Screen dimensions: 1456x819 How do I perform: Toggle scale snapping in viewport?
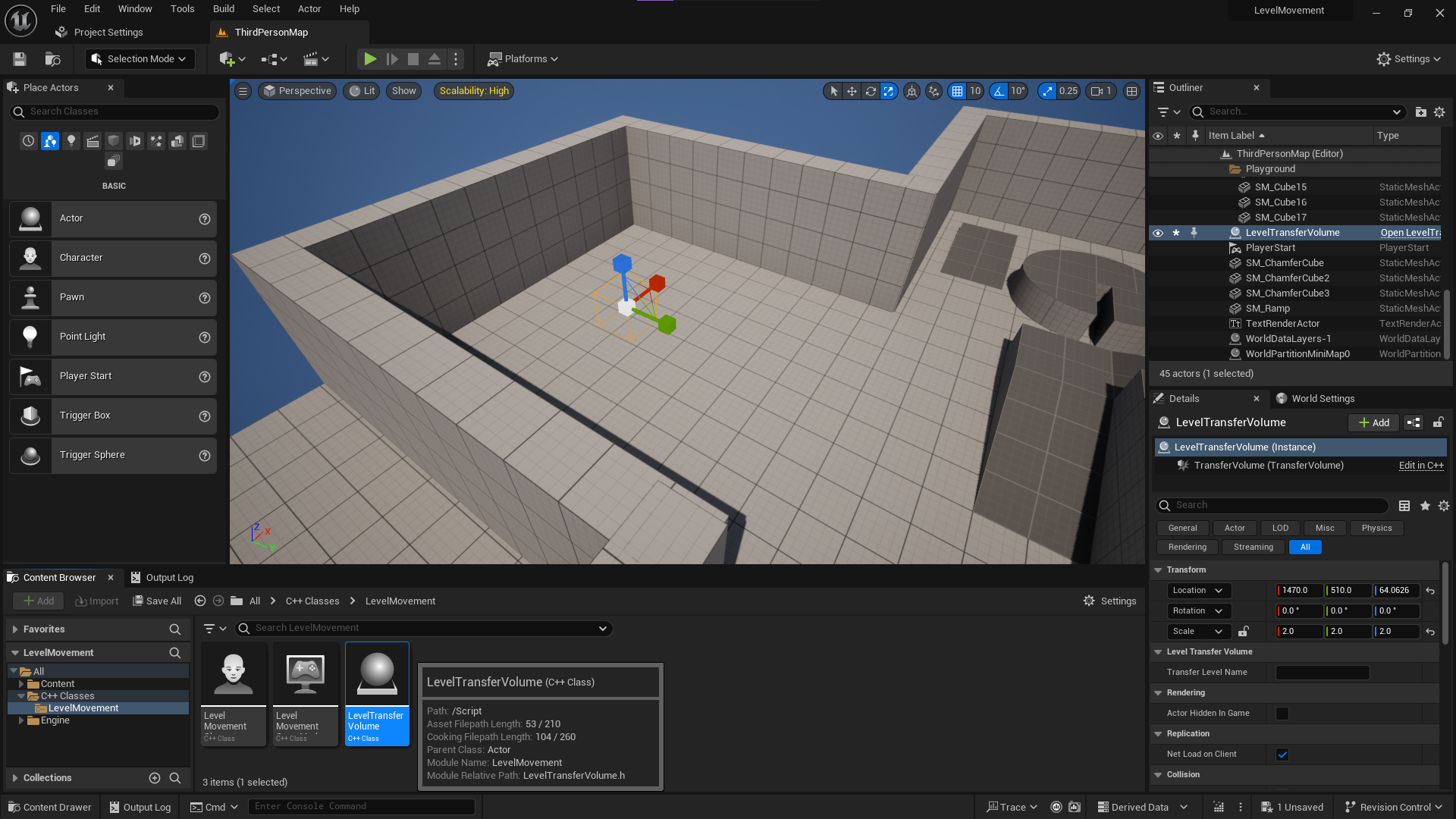point(1047,91)
